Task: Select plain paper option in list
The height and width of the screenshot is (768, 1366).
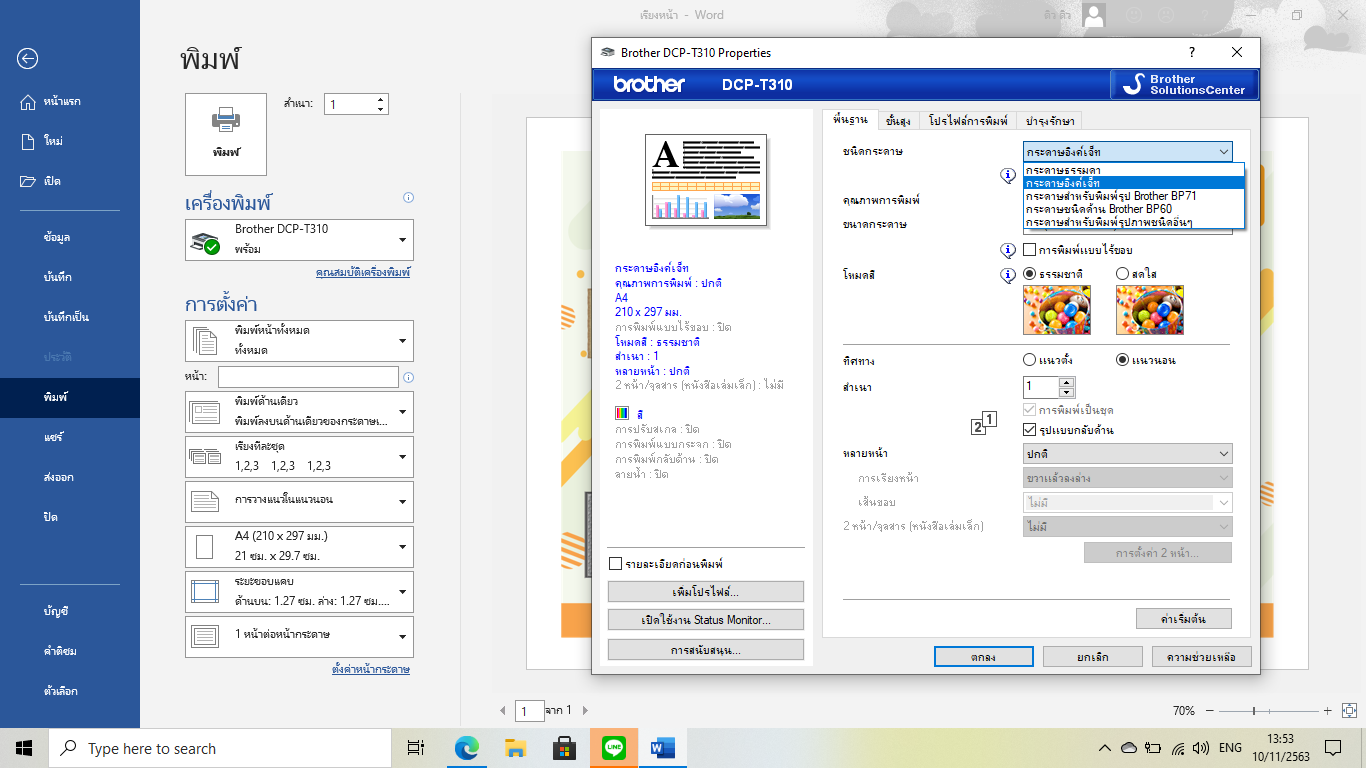Action: pyautogui.click(x=1134, y=171)
